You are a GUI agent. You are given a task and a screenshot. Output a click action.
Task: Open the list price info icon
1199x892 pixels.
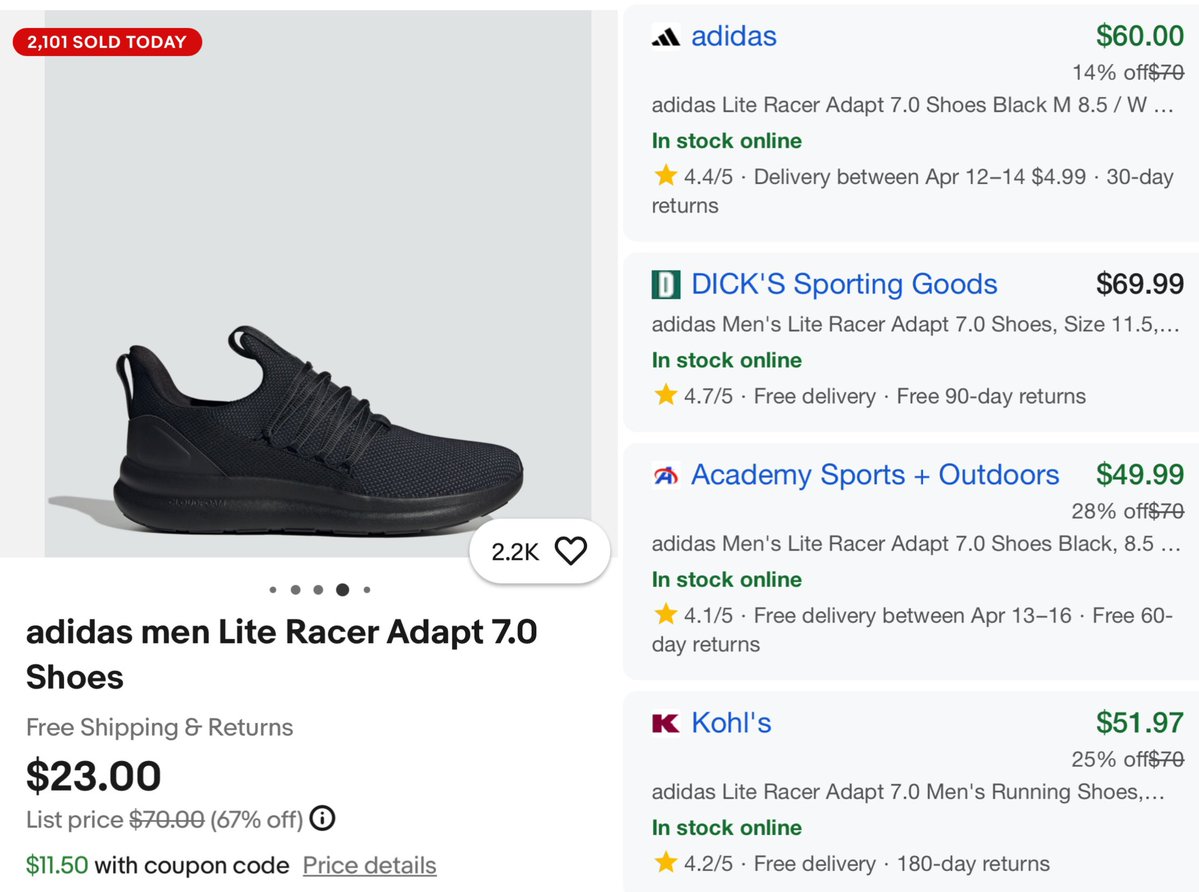click(x=322, y=820)
